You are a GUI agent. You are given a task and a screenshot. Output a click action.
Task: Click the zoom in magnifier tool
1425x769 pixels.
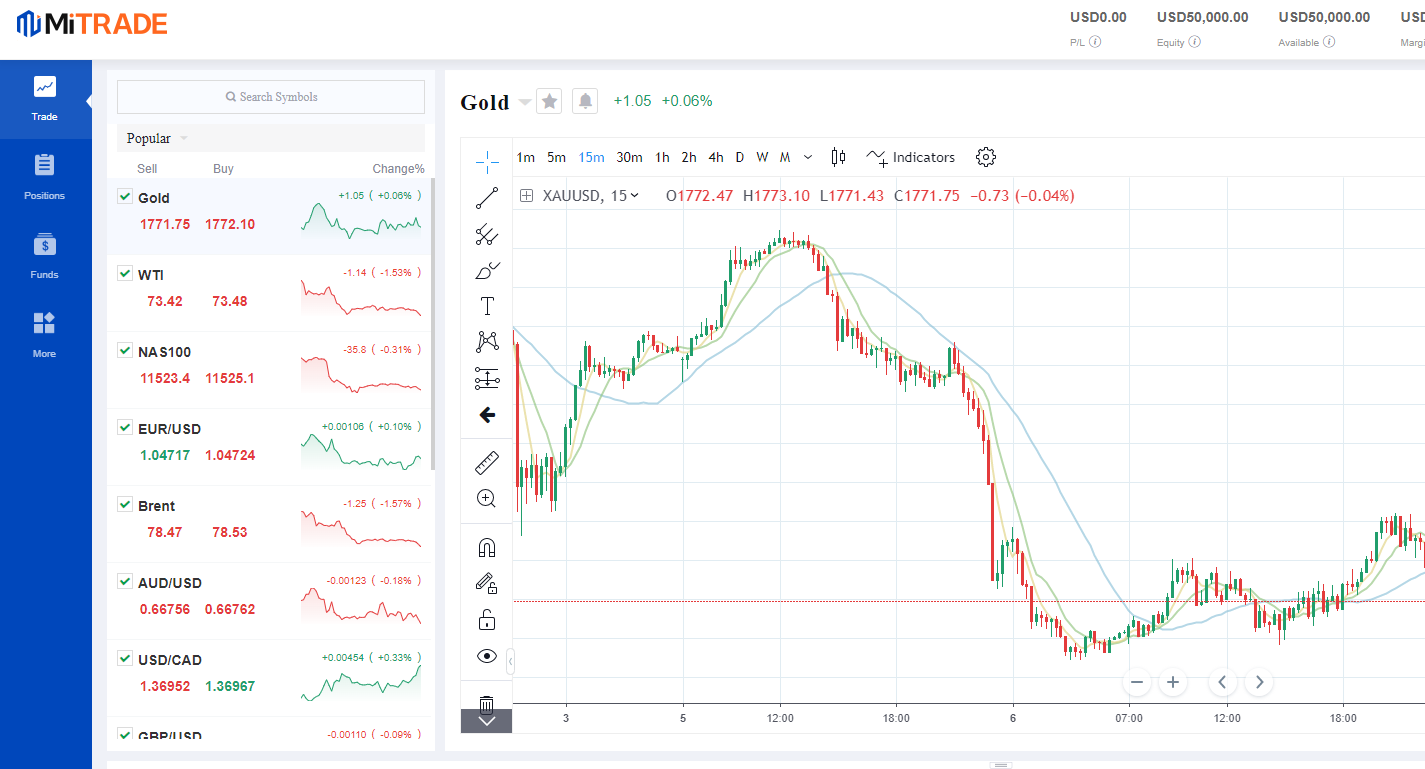click(487, 498)
